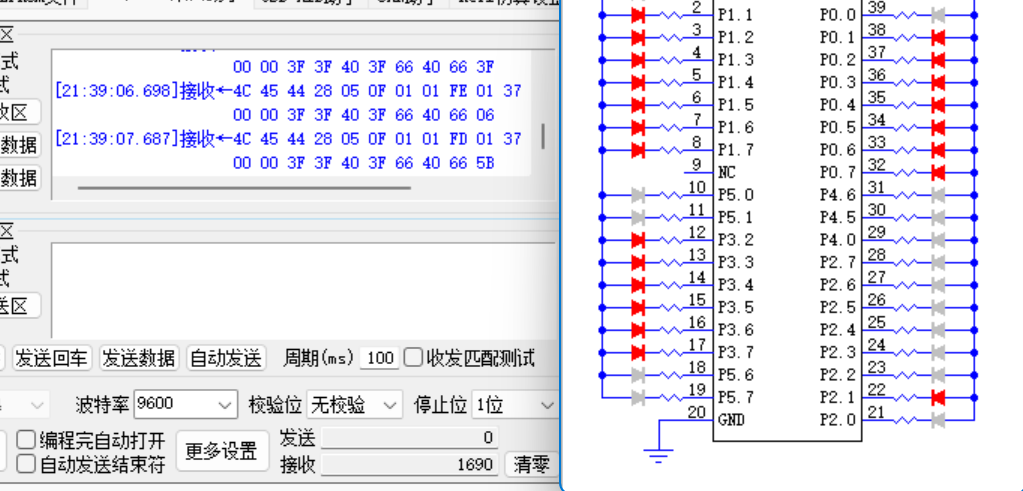Viewport: 1023px width, 491px height.
Task: Click the 校验位 label
Action: pyautogui.click(x=275, y=405)
